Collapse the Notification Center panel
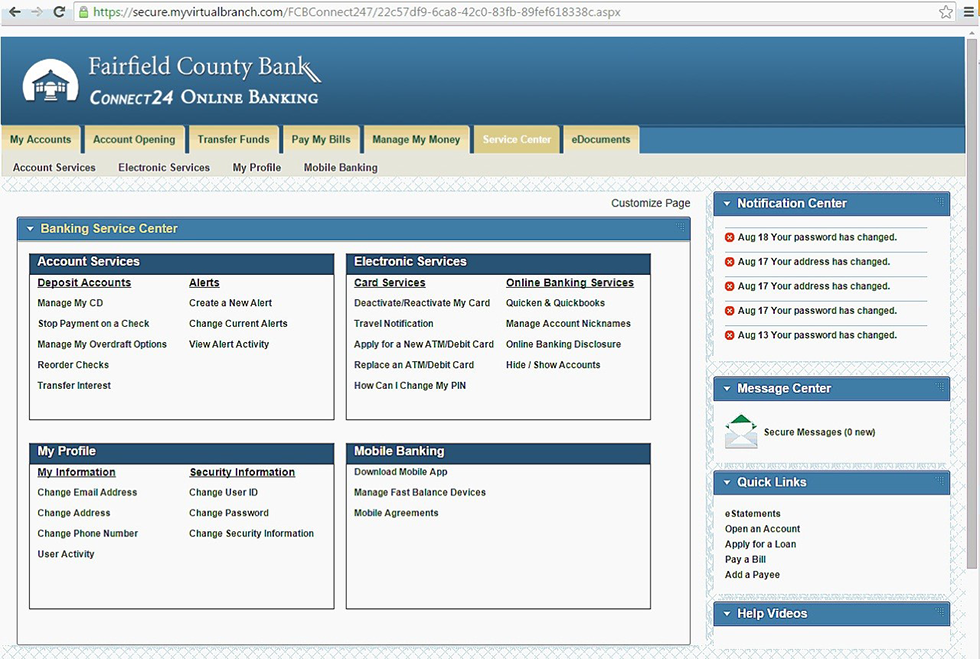The height and width of the screenshot is (659, 980). click(726, 203)
